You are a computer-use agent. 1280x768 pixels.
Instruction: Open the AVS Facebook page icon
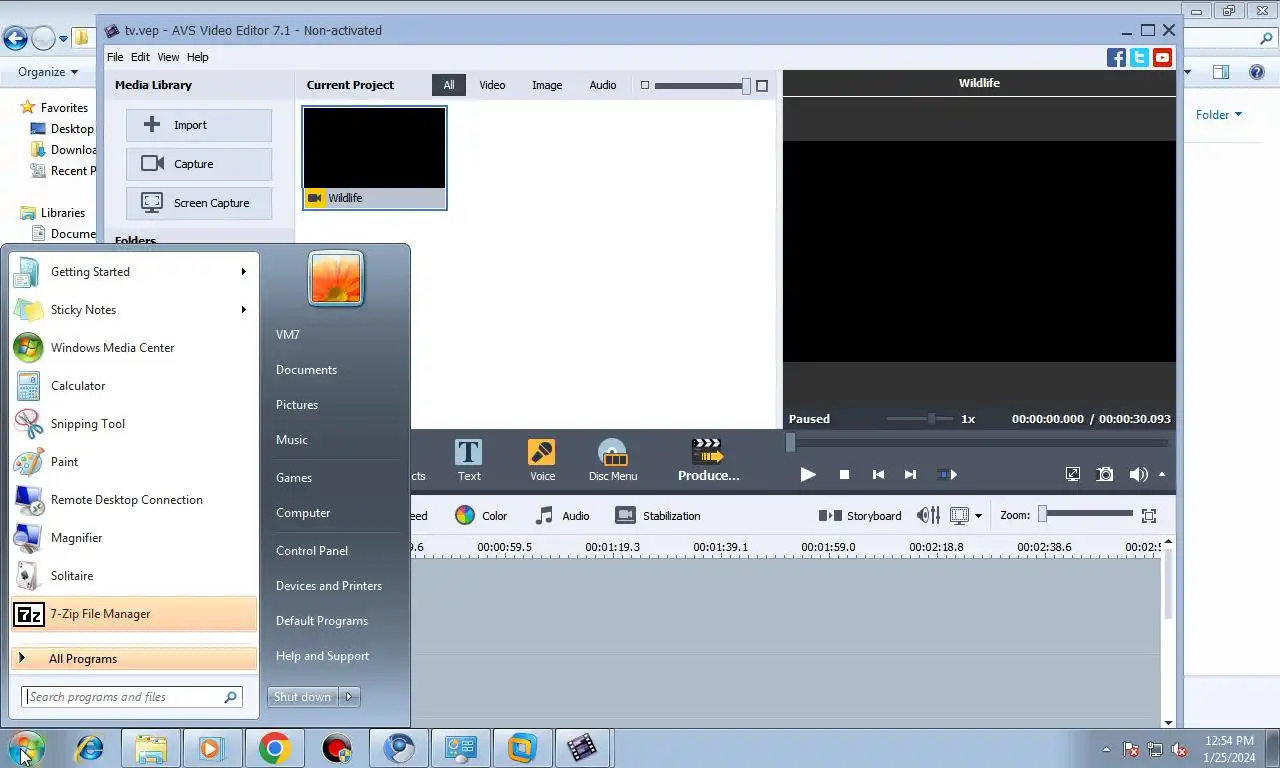pos(1116,58)
